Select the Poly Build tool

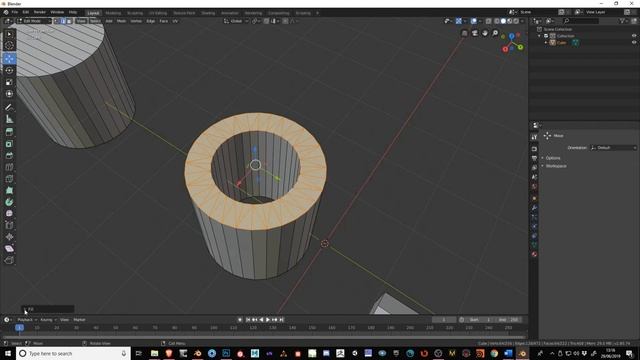coord(9,190)
